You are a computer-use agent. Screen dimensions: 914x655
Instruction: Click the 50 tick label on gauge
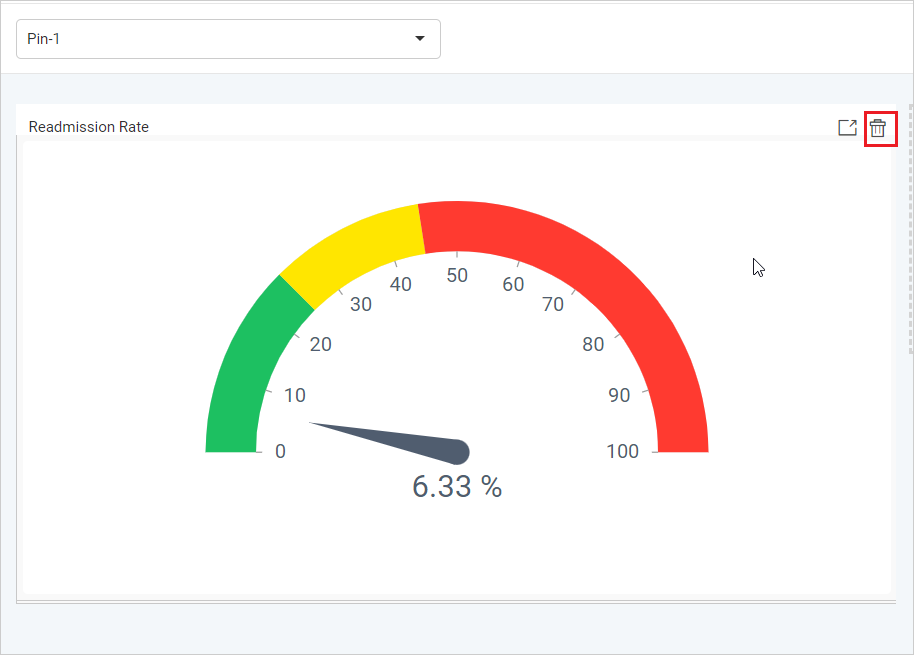(457, 276)
